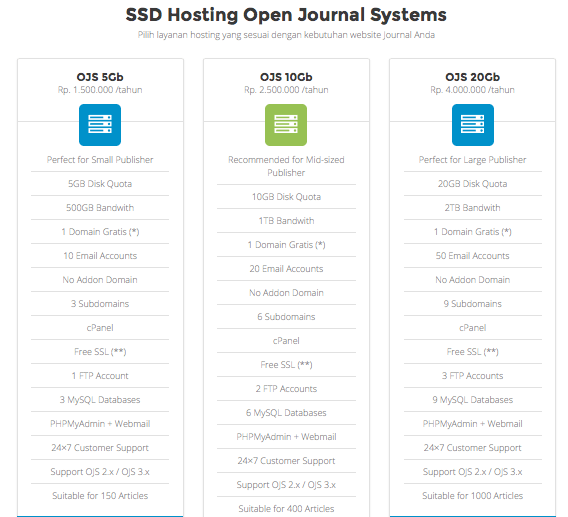This screenshot has height=517, width=568.
Task: Click the '1 FTP Account' row
Action: click(100, 376)
